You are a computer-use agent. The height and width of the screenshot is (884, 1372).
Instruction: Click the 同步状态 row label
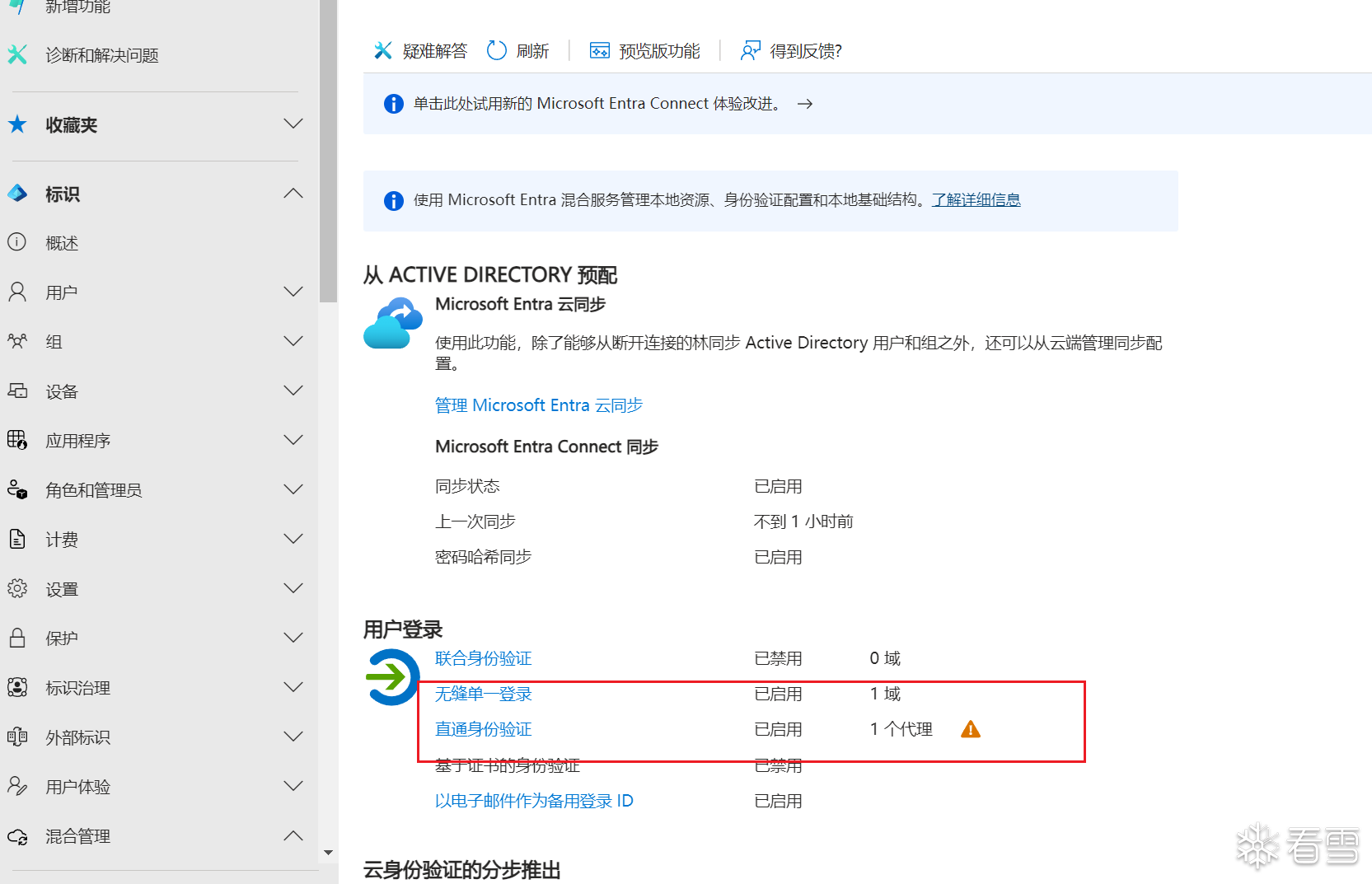point(467,486)
